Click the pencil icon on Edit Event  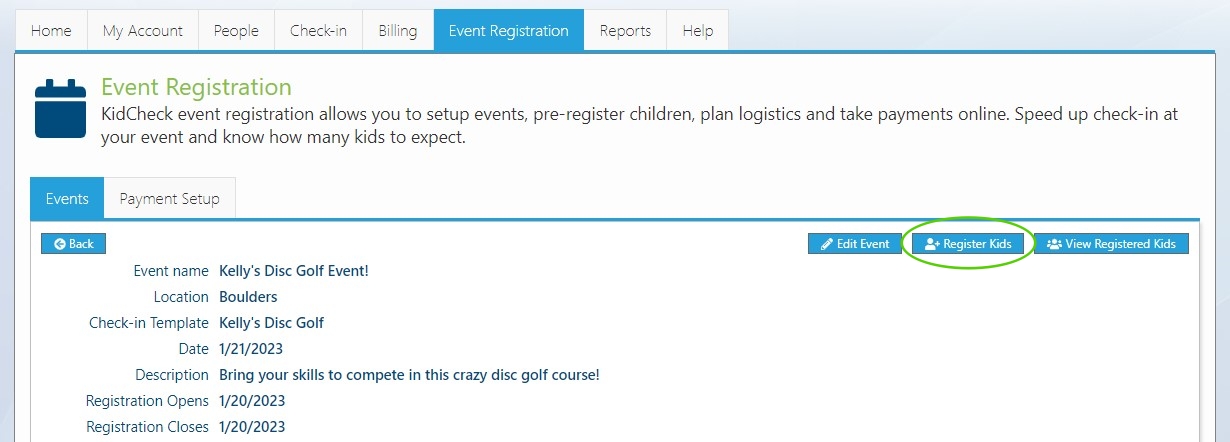pos(826,244)
